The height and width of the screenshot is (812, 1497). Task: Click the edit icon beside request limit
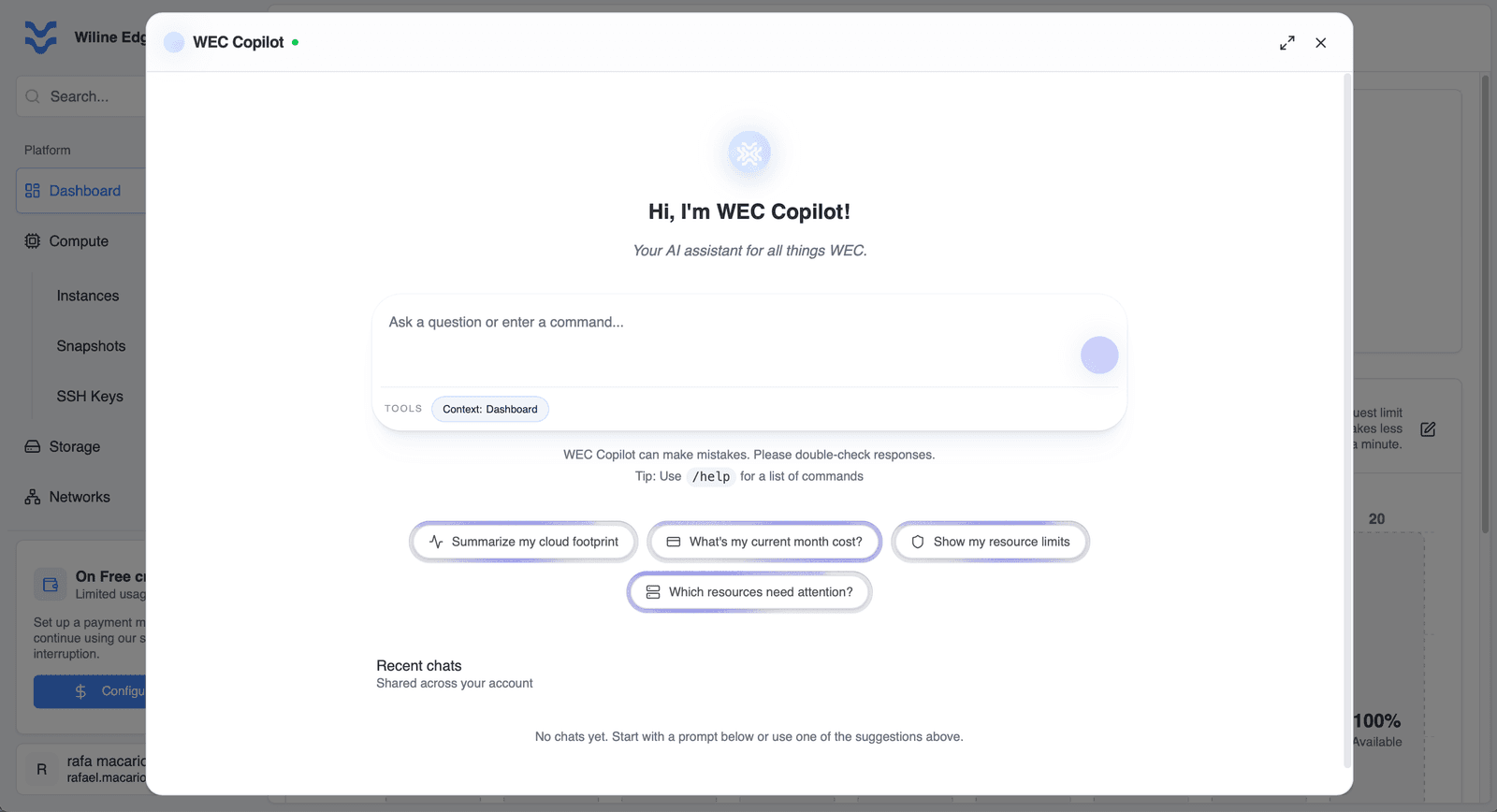click(x=1428, y=429)
